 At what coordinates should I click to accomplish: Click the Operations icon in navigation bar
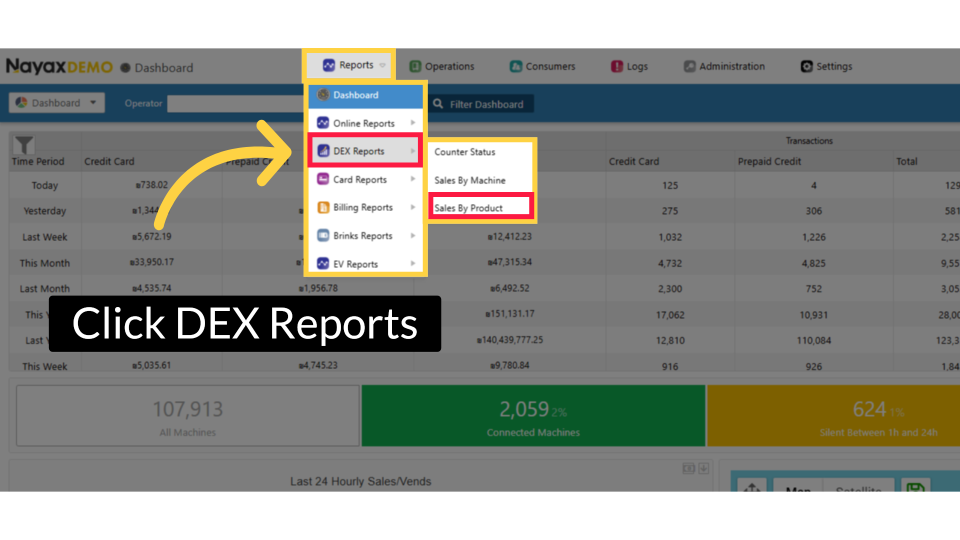pos(415,67)
